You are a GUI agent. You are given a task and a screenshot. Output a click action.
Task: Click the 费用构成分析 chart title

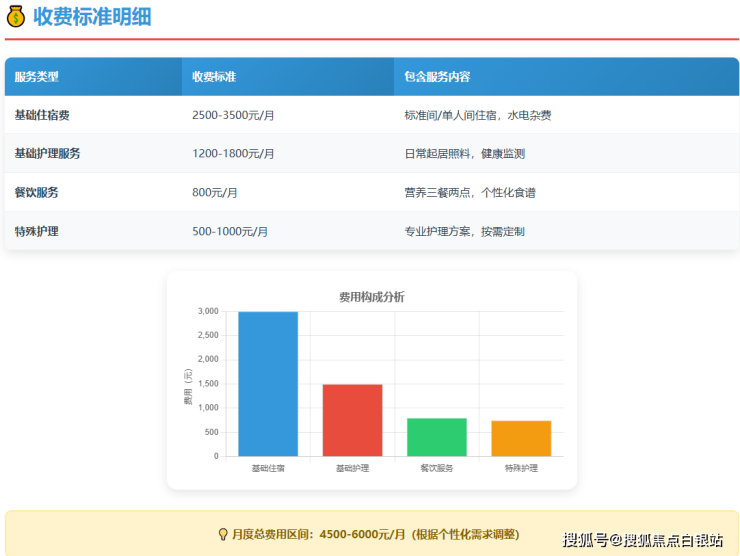click(372, 297)
